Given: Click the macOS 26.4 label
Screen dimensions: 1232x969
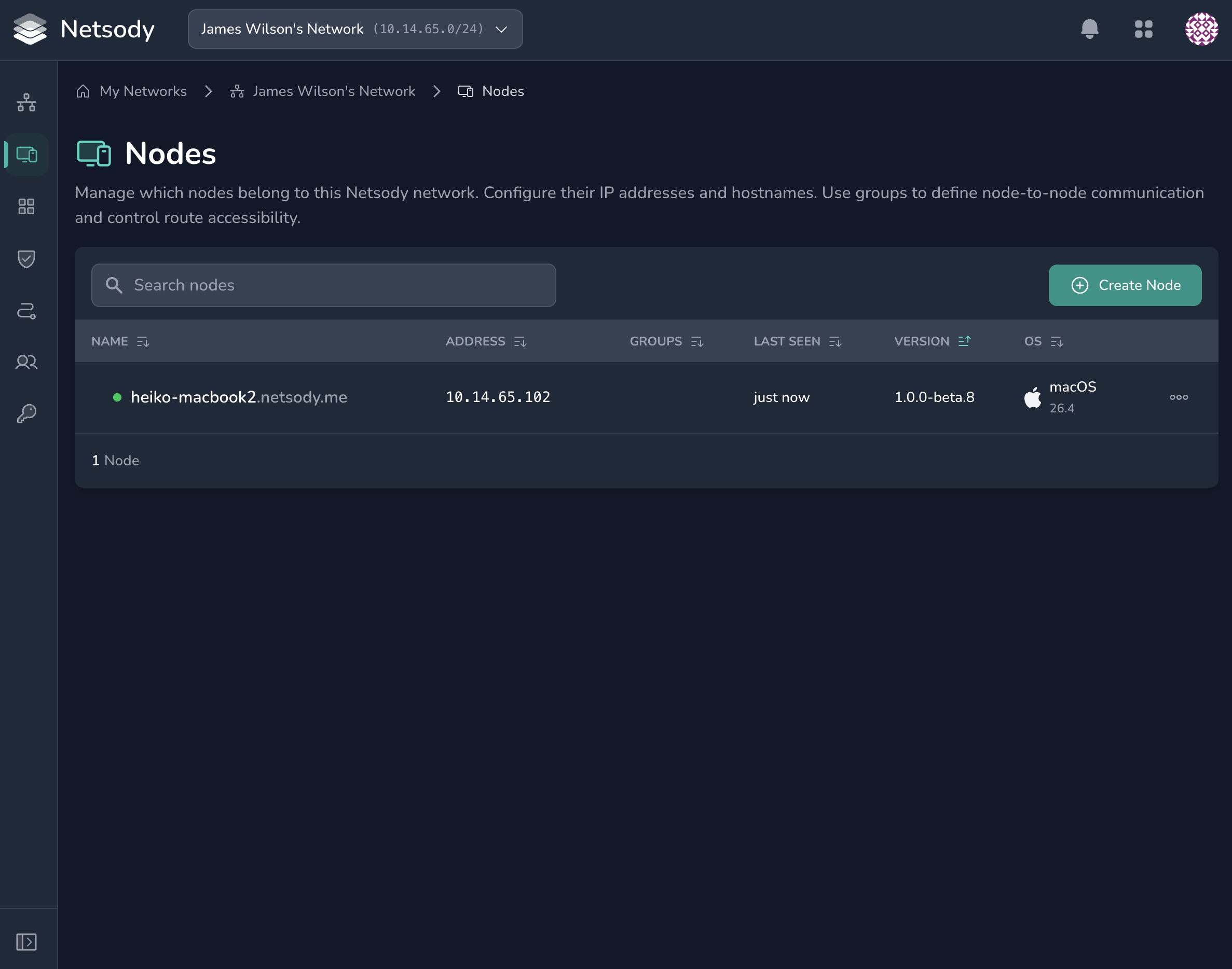Looking at the screenshot, I should [x=1073, y=397].
